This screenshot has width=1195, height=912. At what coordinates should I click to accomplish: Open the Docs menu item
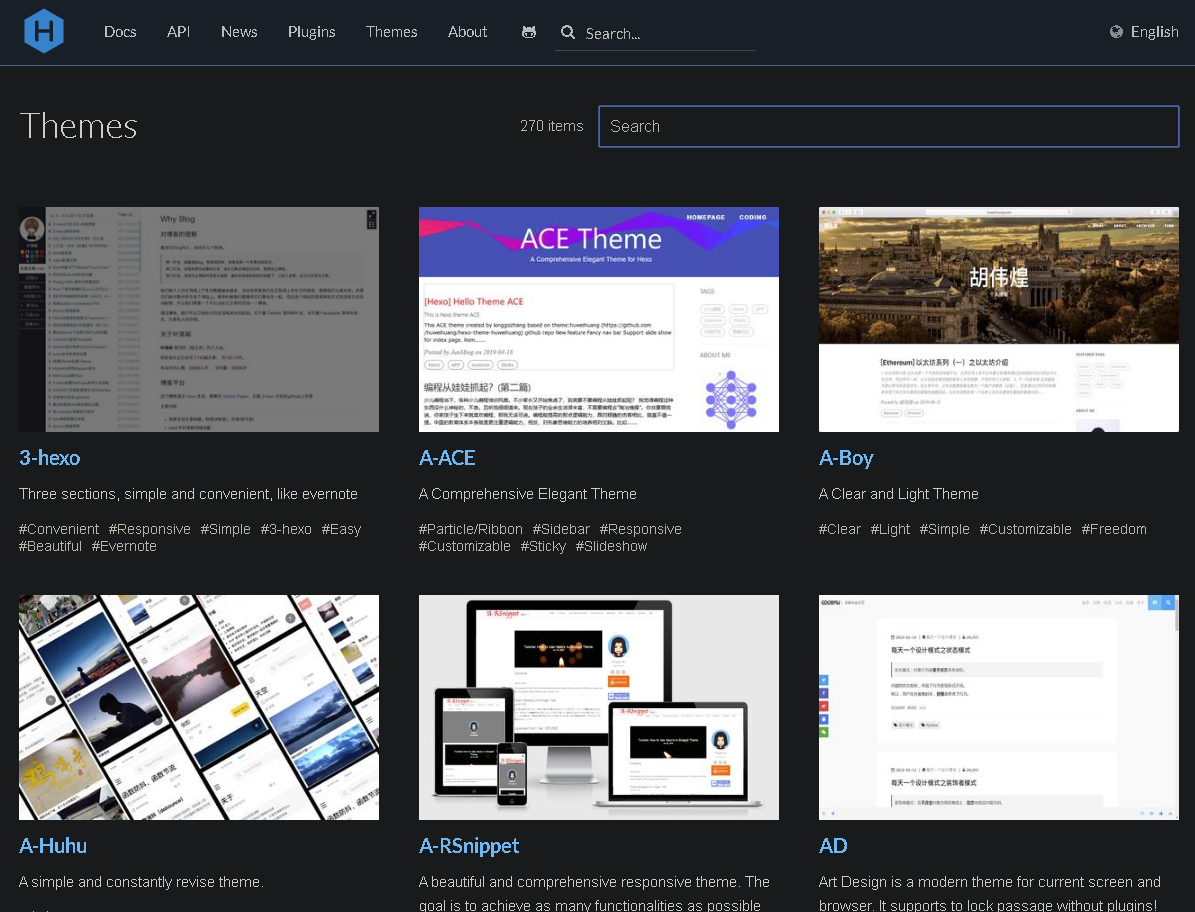tap(120, 32)
